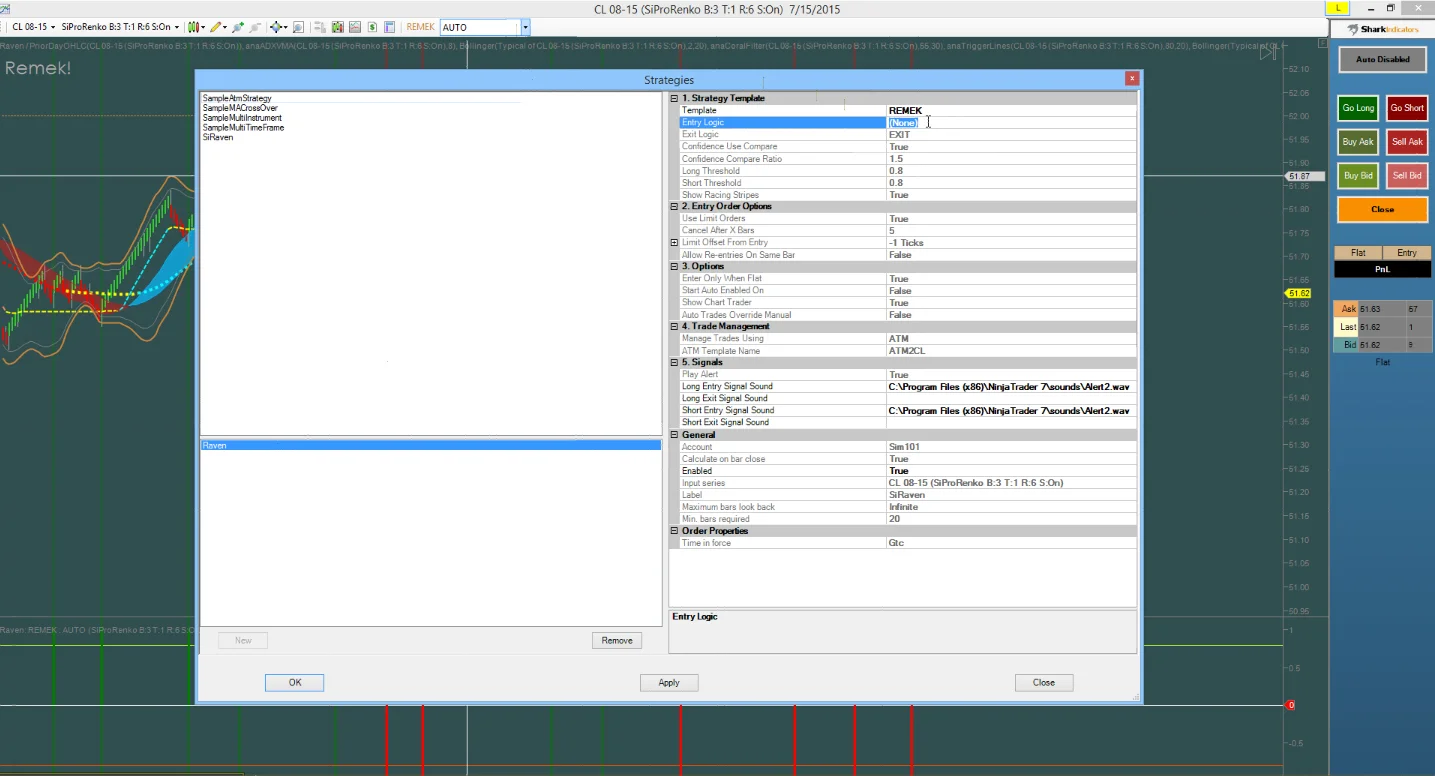1435x776 pixels.
Task: Open the SiProRenko interval dropdown
Action: [121, 27]
